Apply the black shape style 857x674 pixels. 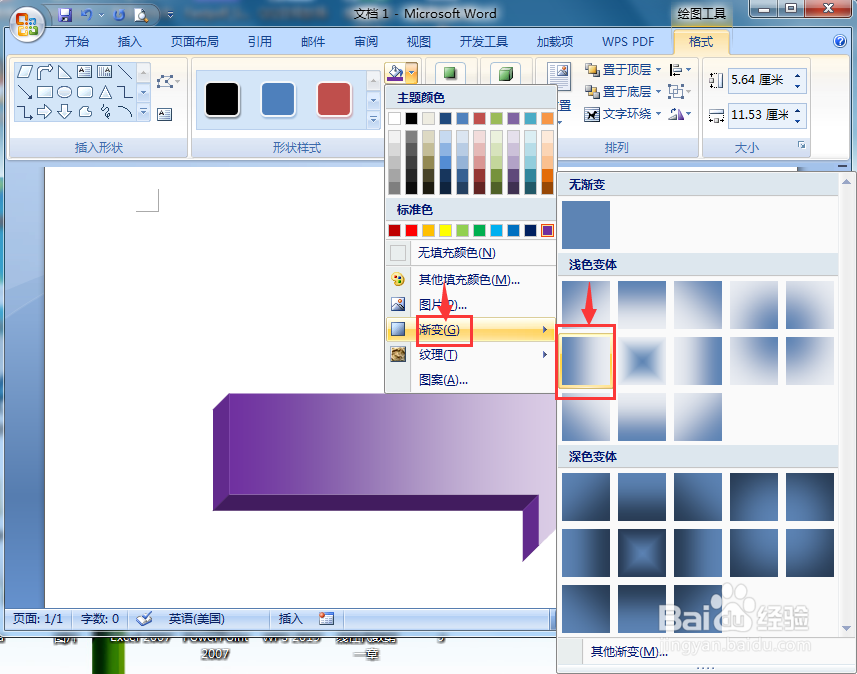[x=222, y=99]
